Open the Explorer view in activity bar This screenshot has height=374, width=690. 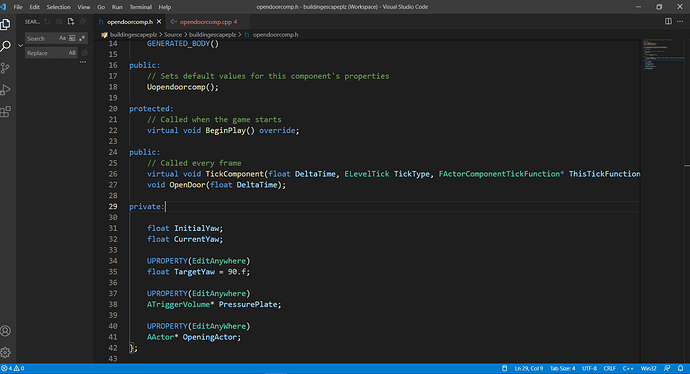pyautogui.click(x=6, y=24)
